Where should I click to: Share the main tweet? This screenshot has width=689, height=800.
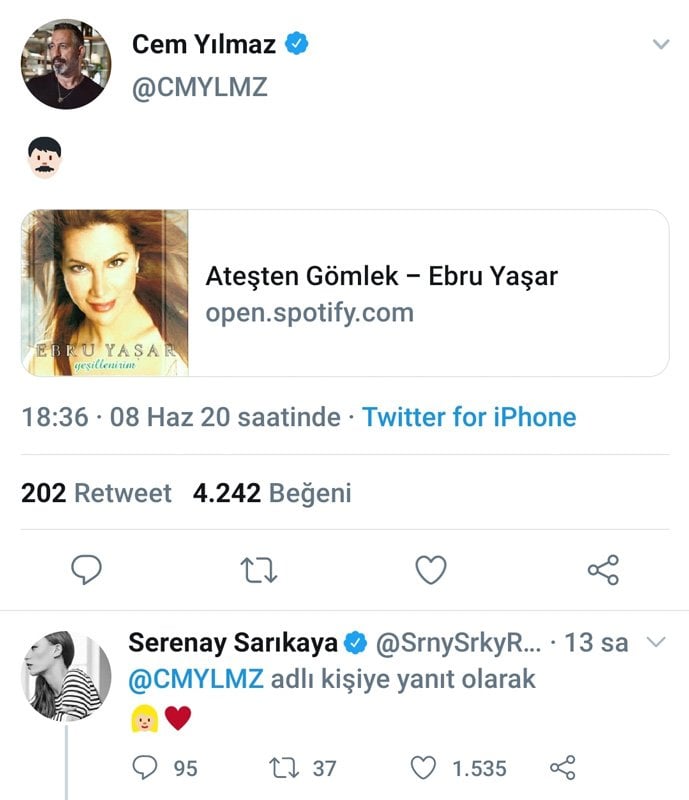(603, 570)
